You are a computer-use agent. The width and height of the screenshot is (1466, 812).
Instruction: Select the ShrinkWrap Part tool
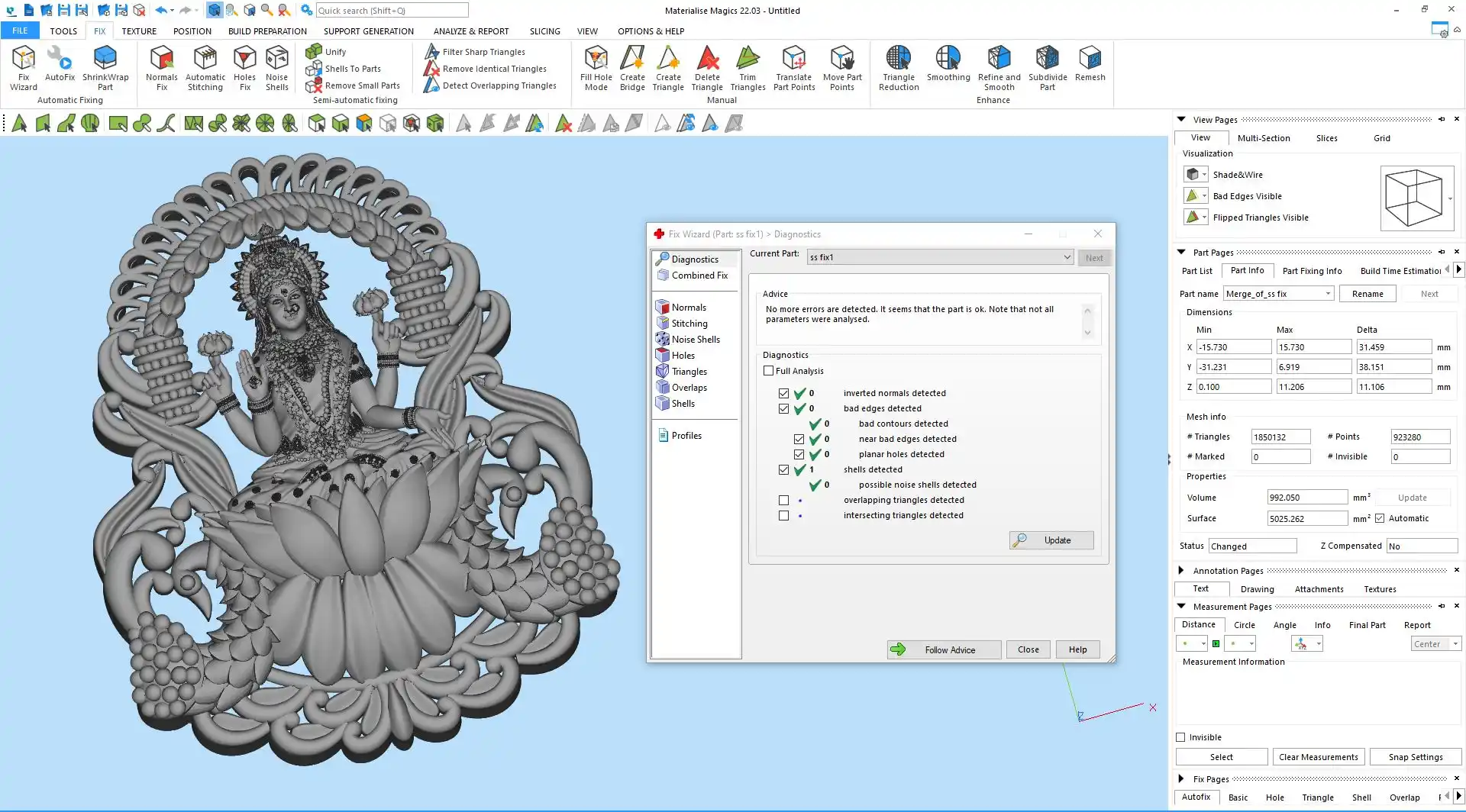tap(105, 67)
